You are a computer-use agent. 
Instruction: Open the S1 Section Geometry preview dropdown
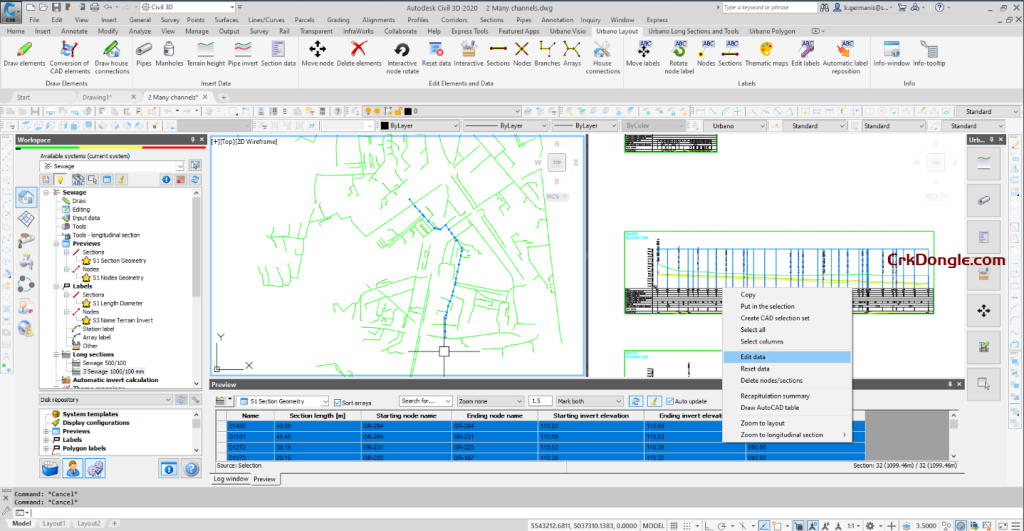pyautogui.click(x=283, y=401)
